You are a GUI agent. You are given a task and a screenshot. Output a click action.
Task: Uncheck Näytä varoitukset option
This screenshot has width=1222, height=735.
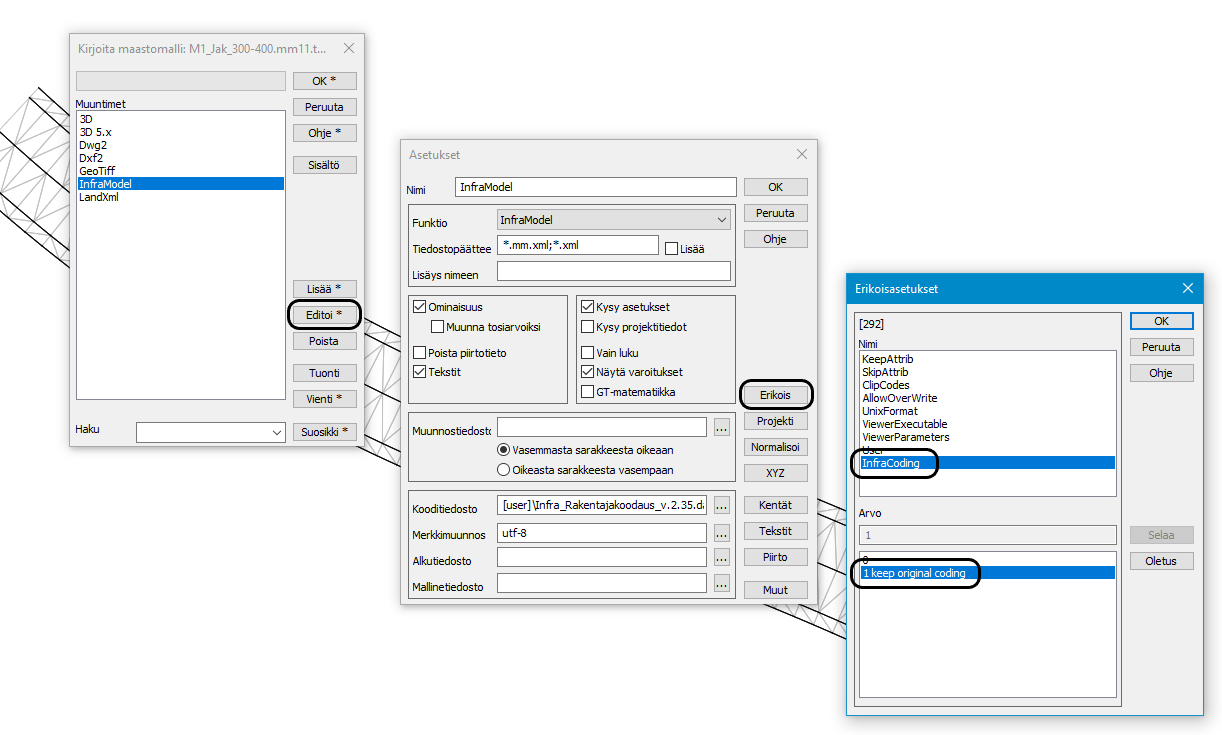point(587,372)
